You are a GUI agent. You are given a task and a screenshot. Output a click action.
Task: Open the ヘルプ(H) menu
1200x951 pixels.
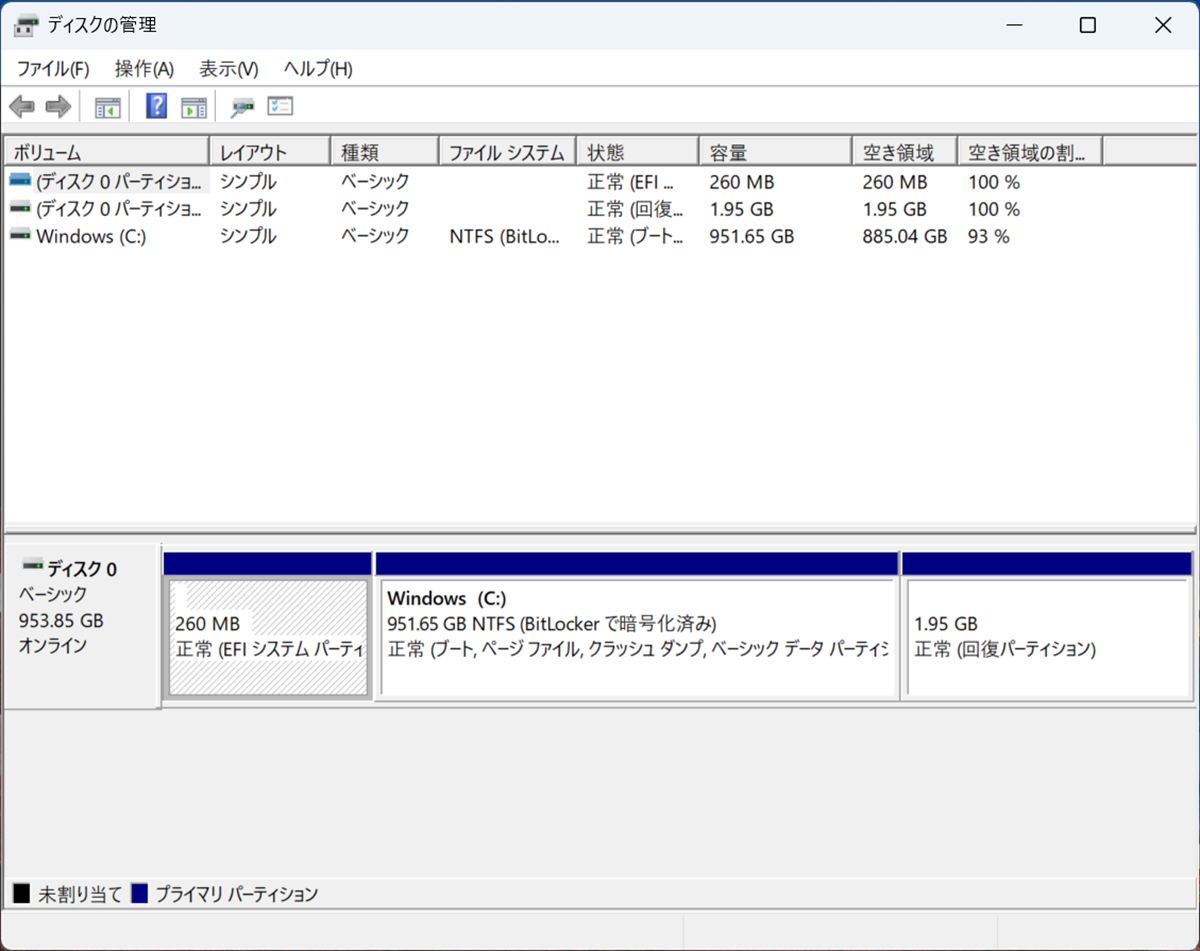tap(317, 69)
